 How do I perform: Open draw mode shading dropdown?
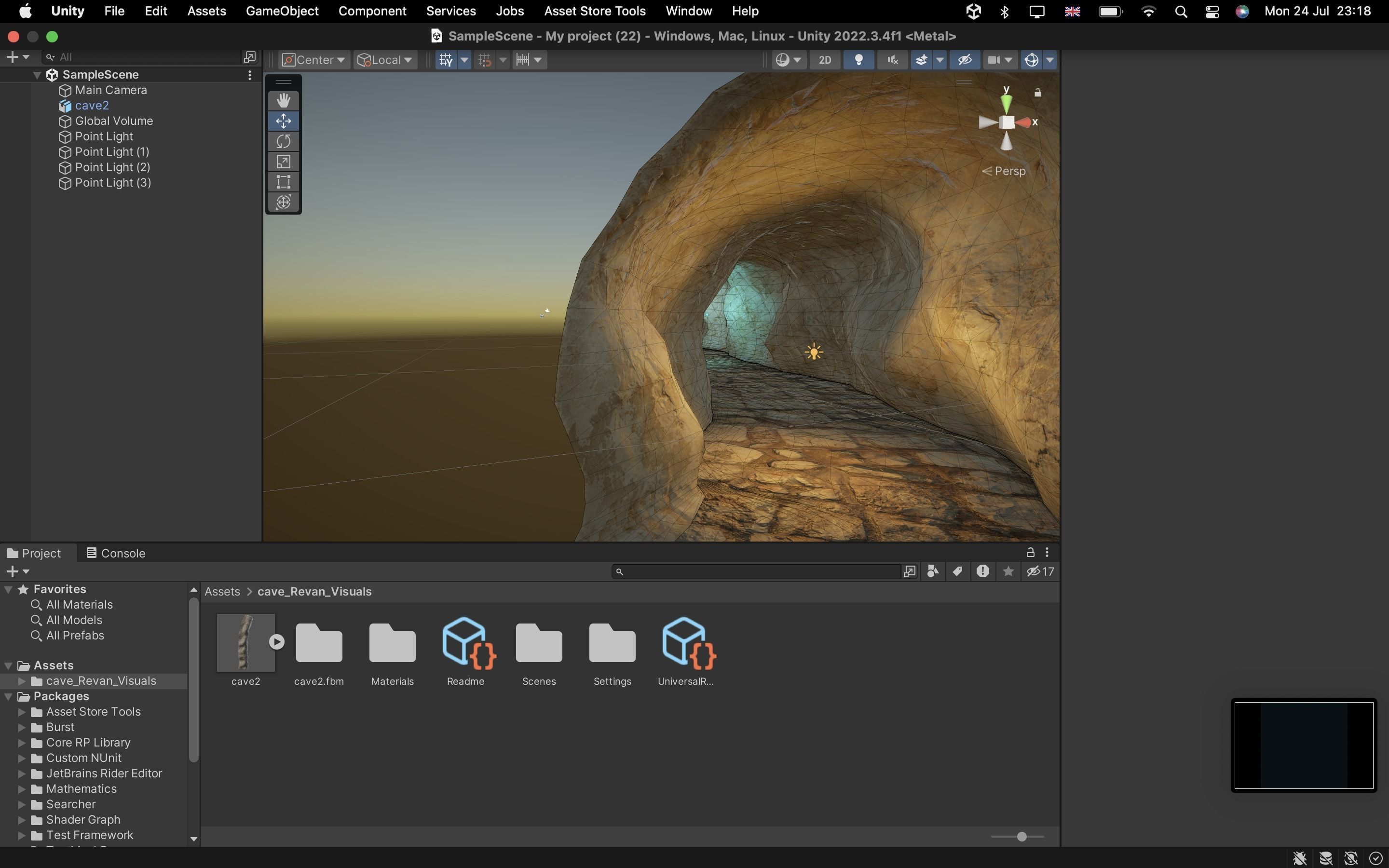click(x=789, y=60)
